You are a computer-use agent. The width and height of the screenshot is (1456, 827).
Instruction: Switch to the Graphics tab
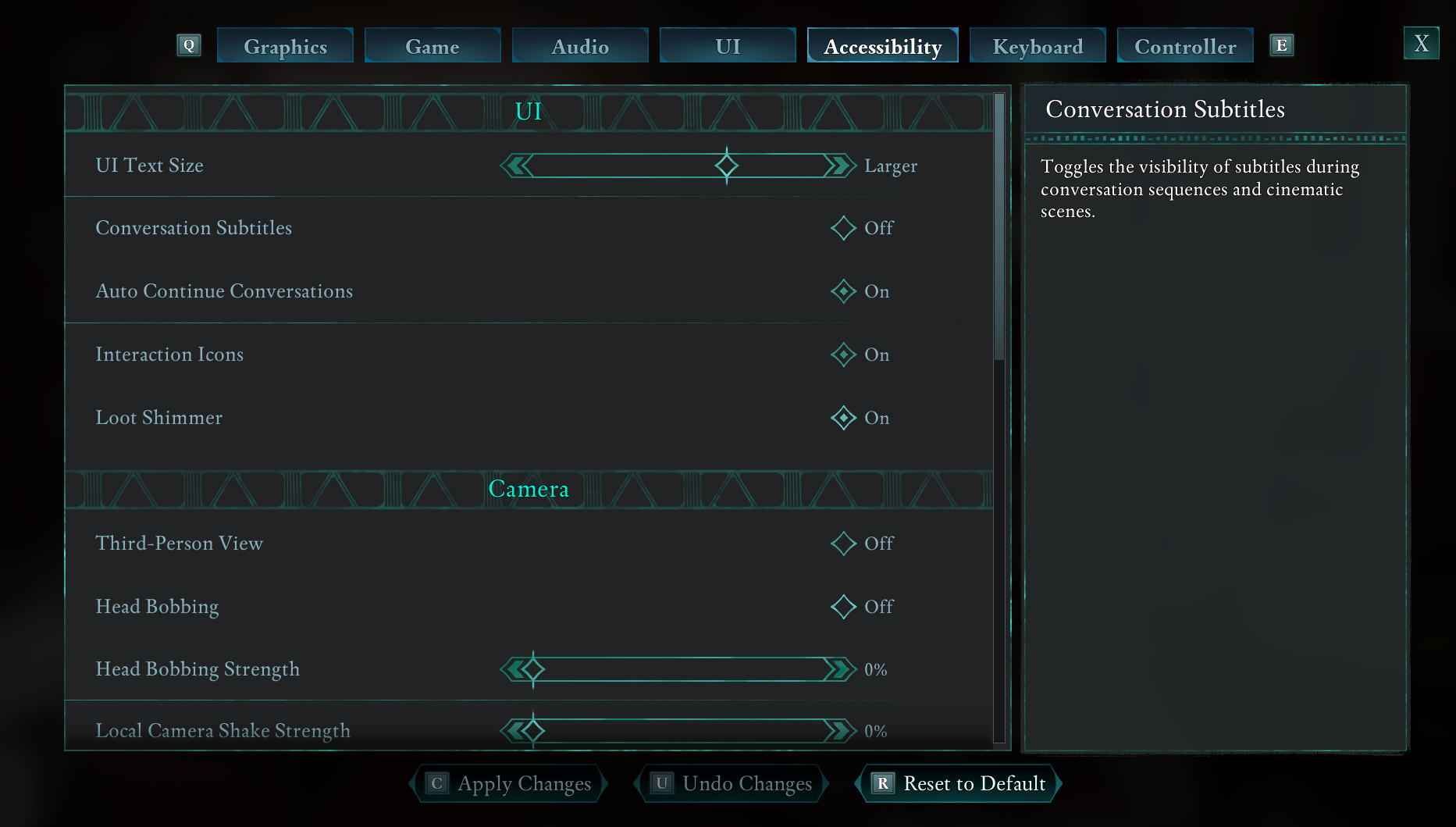[x=285, y=46]
